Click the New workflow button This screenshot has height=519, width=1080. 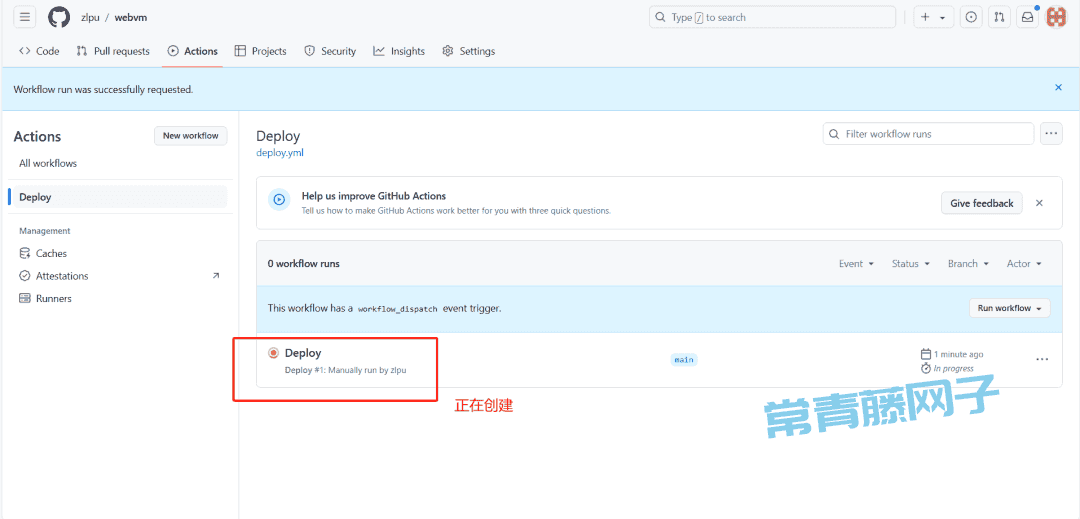[x=191, y=136]
